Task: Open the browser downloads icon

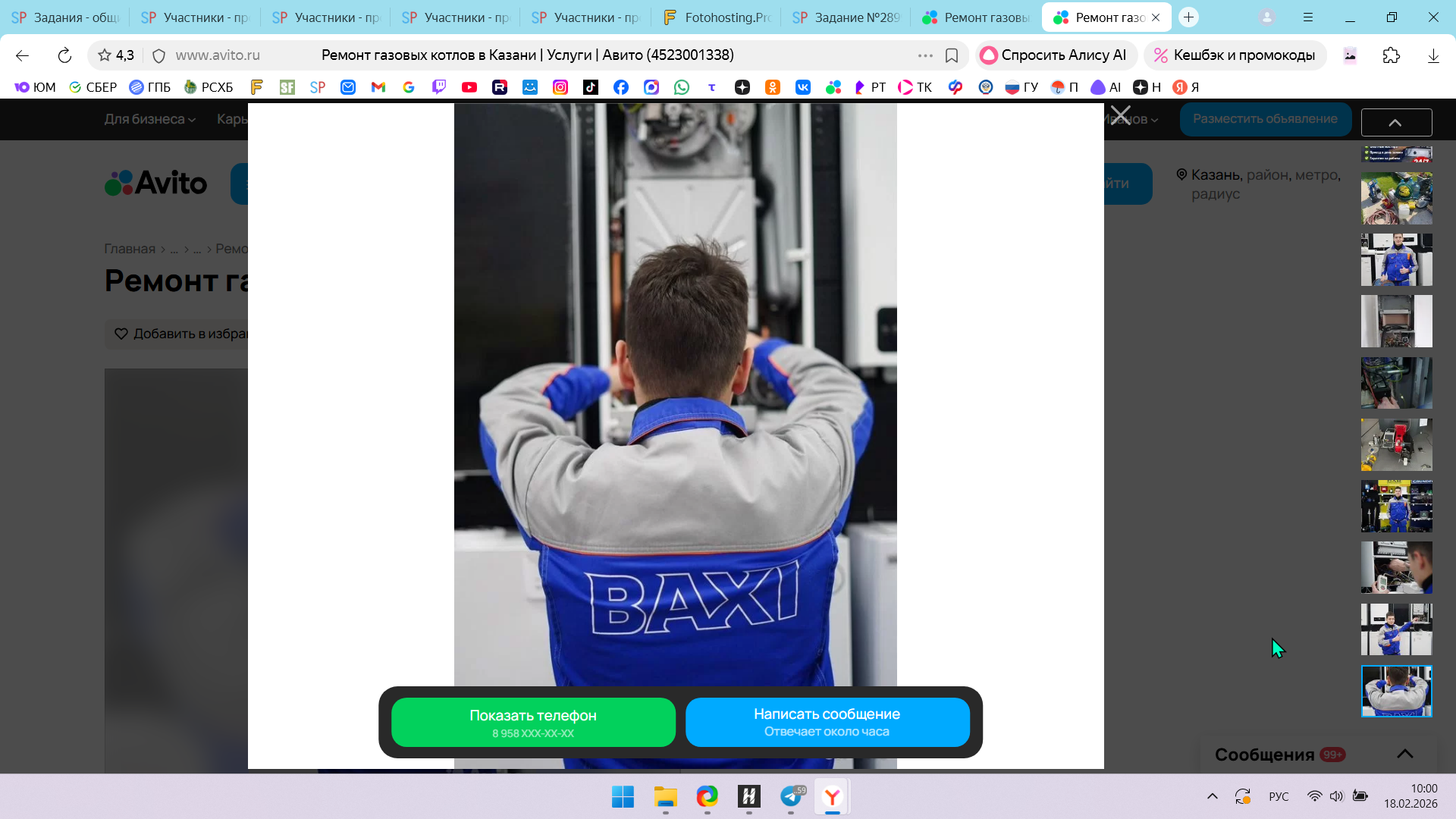Action: click(1433, 55)
